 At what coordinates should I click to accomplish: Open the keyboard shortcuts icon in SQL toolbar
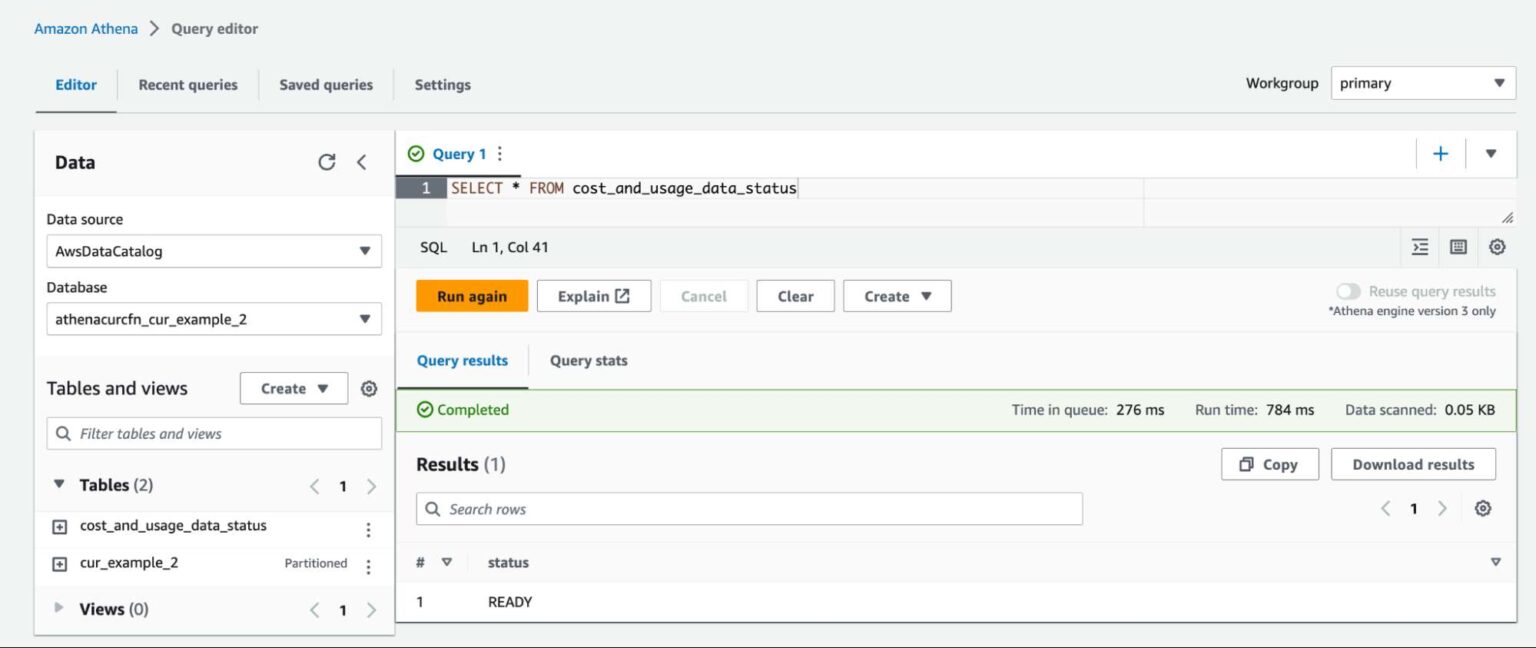click(1458, 246)
